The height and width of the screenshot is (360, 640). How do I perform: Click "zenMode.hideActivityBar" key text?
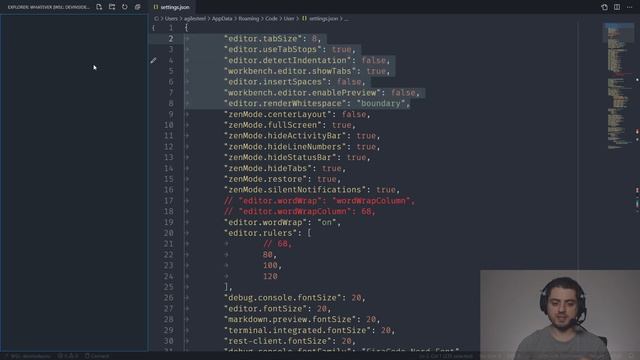[287, 136]
